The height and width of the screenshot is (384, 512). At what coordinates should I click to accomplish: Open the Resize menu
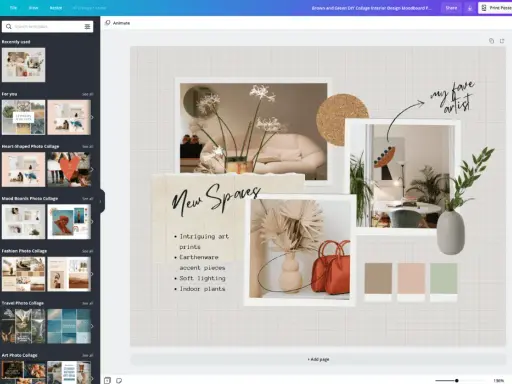click(56, 8)
